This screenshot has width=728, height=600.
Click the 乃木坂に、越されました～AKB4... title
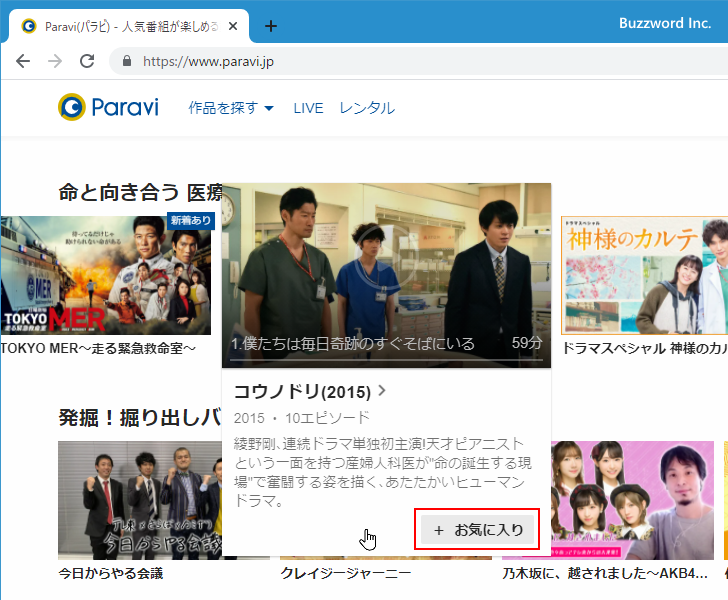point(605,574)
